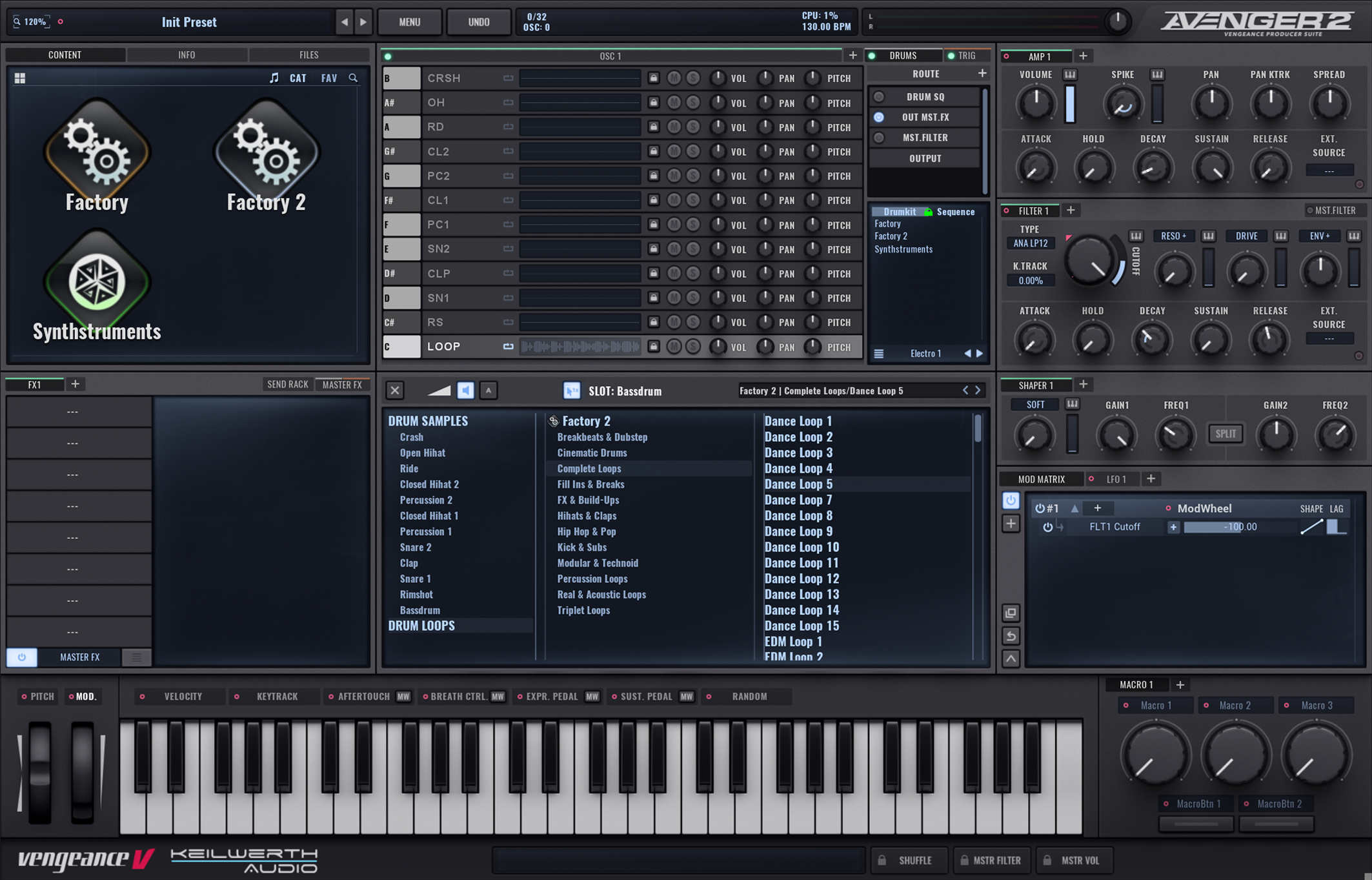Mute the LOOP drum slot

coord(674,347)
